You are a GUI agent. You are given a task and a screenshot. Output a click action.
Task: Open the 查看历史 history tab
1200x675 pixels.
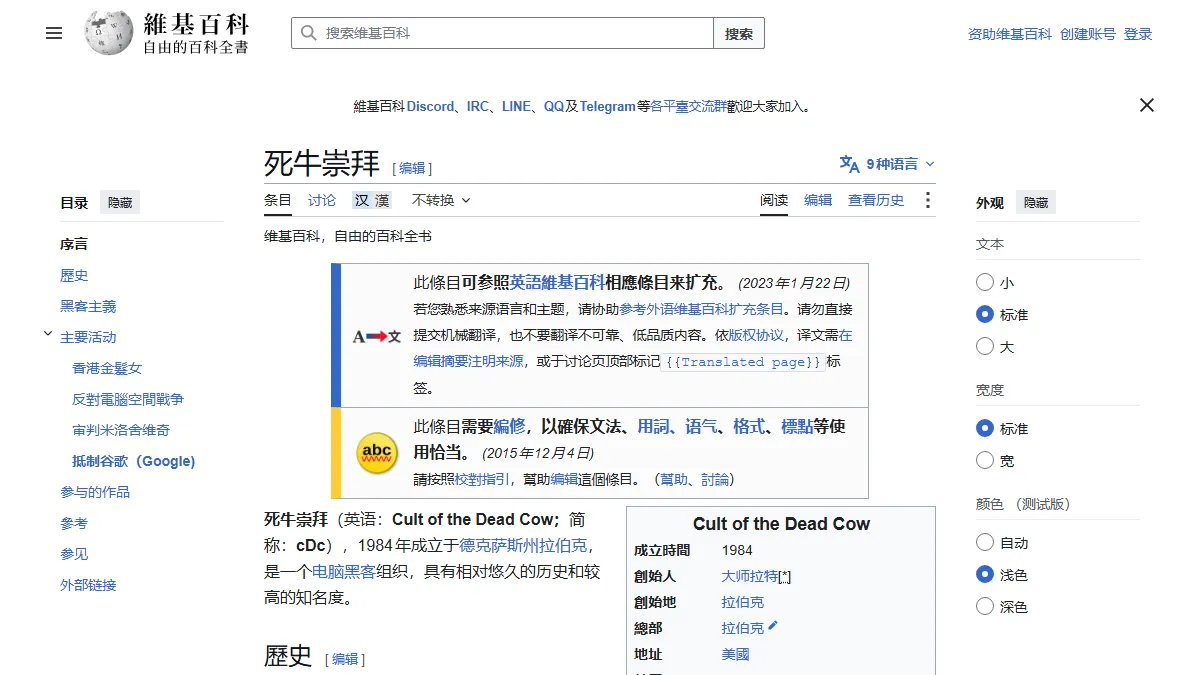click(876, 200)
